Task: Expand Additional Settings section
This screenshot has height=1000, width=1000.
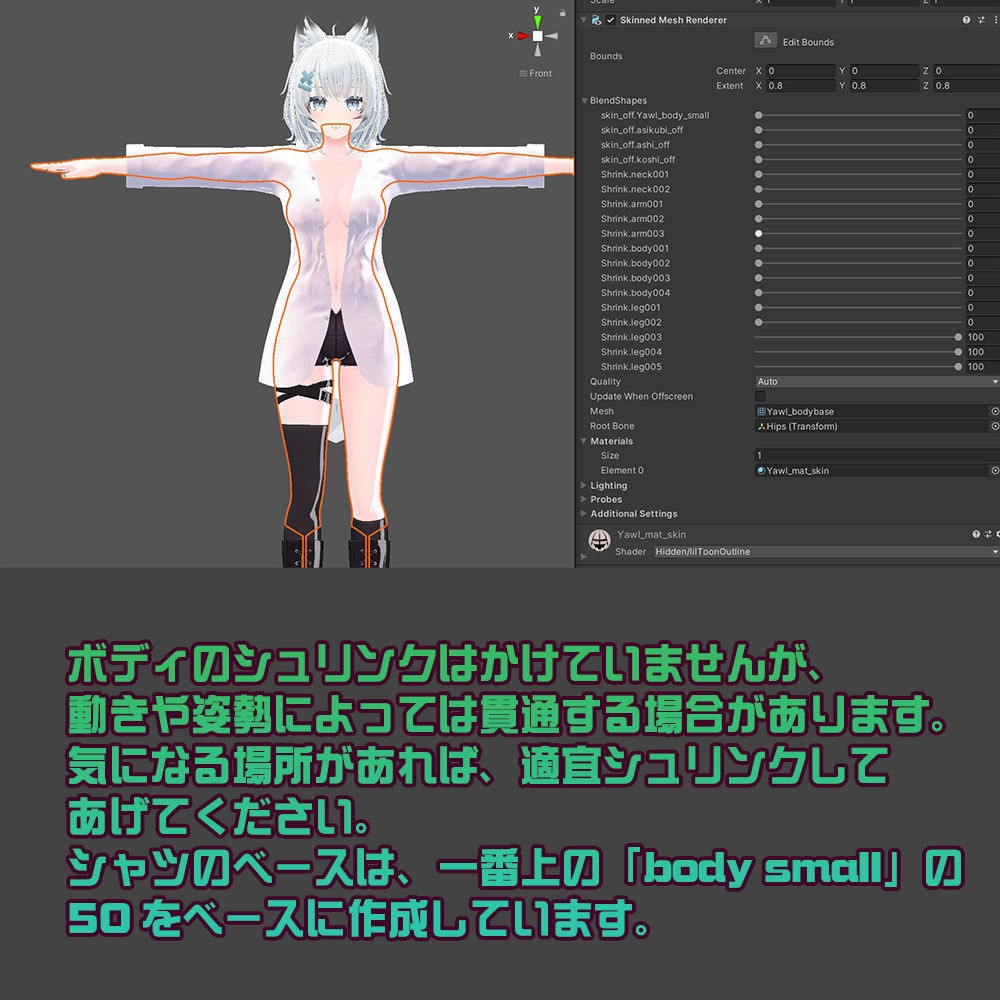Action: point(584,513)
